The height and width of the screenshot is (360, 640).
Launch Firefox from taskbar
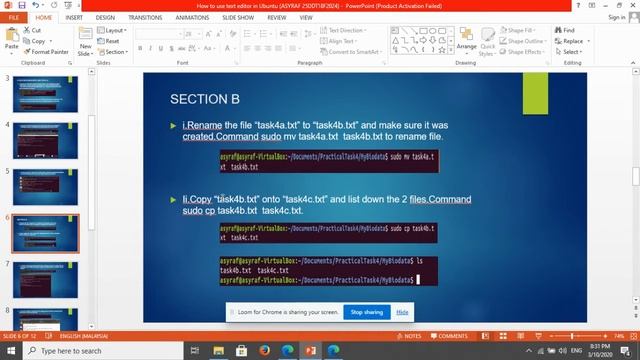coord(264,351)
